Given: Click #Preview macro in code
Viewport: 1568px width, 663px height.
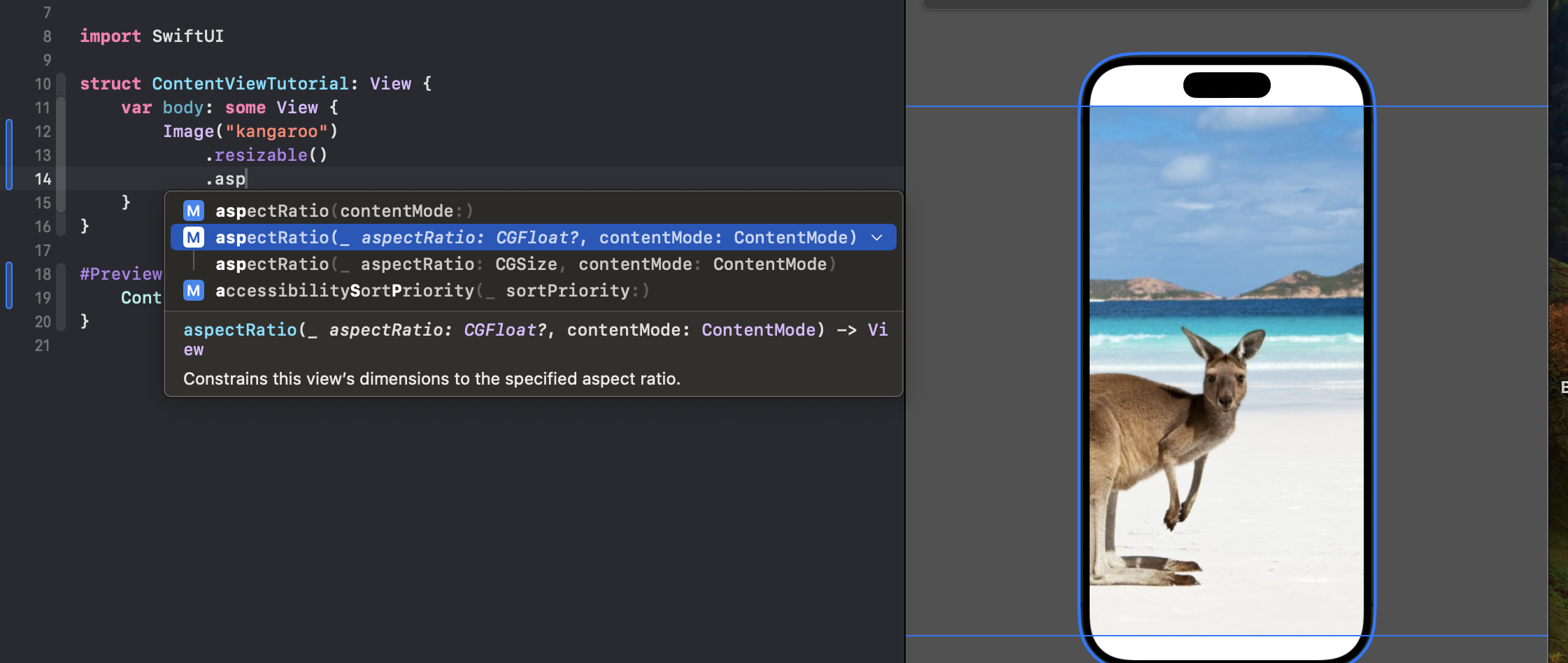Looking at the screenshot, I should point(120,274).
